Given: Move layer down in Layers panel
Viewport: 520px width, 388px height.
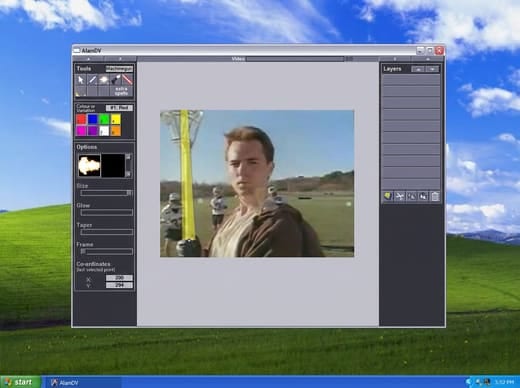Looking at the screenshot, I should pyautogui.click(x=432, y=69).
